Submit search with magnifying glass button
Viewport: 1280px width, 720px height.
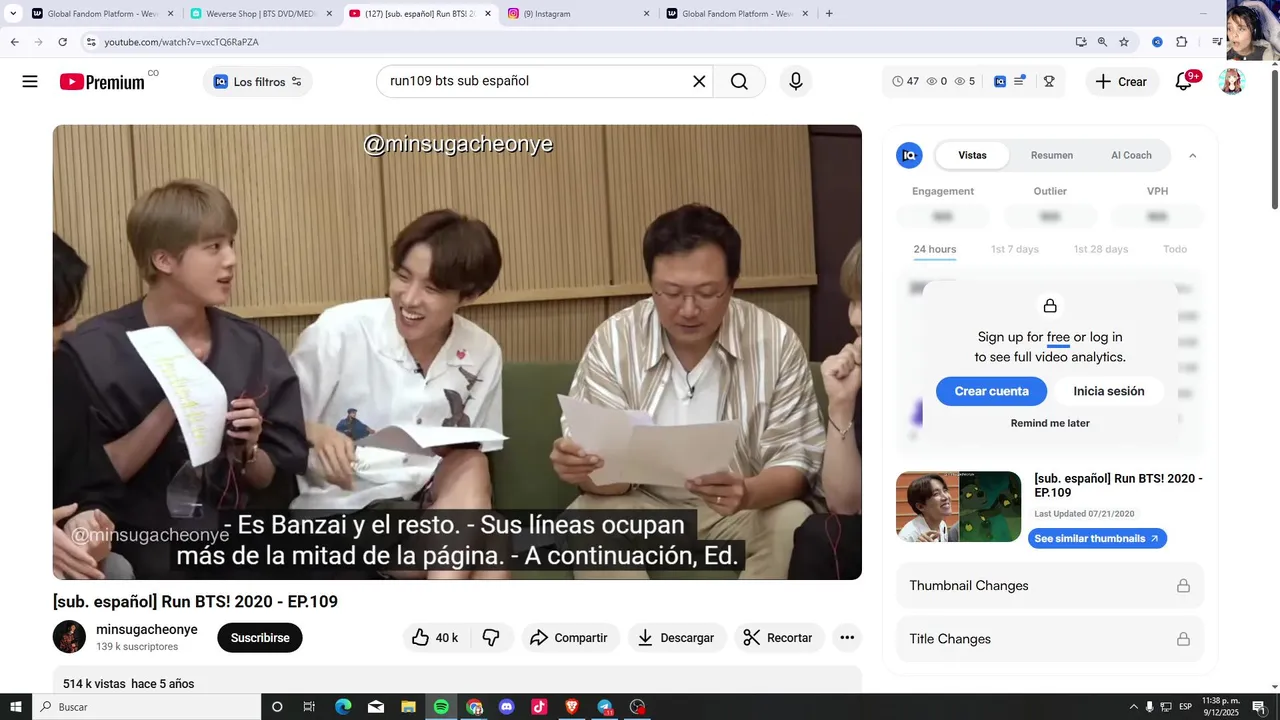coord(739,82)
